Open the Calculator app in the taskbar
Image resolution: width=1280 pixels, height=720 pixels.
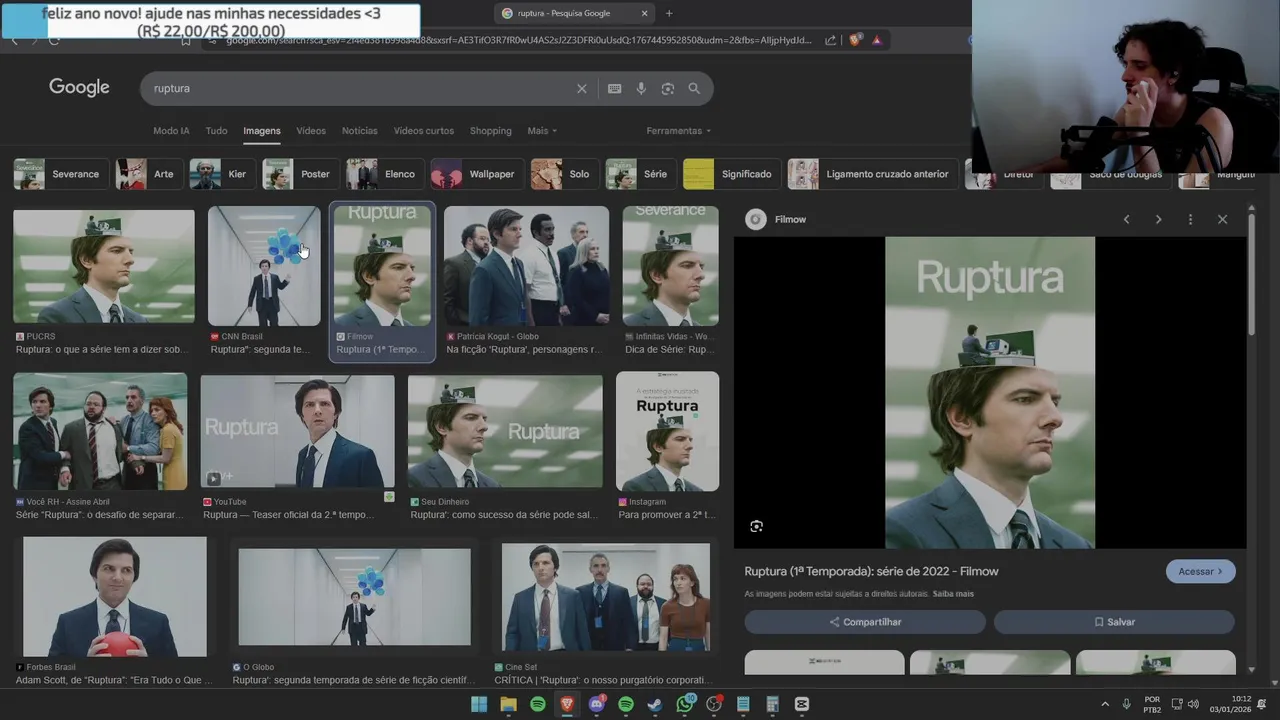772,704
